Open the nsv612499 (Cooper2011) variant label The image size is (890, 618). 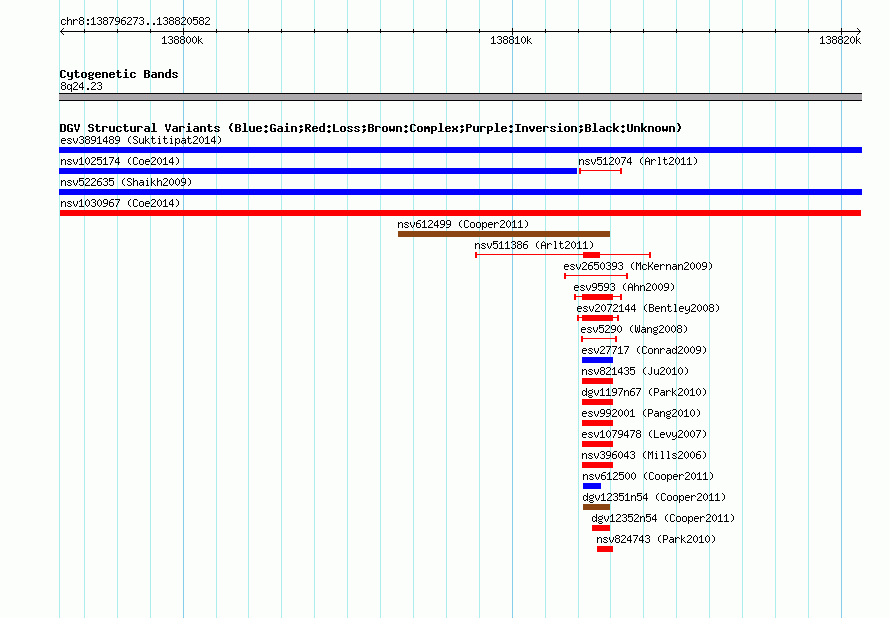(463, 224)
